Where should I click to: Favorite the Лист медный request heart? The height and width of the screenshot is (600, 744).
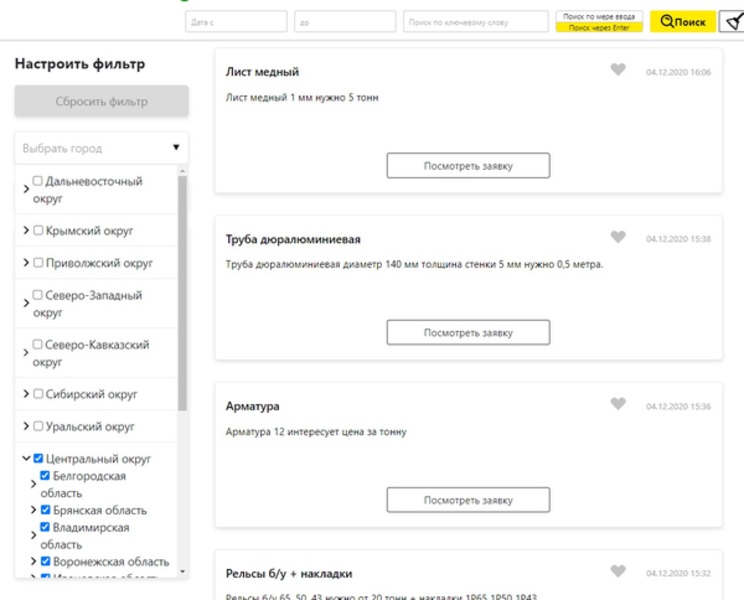[x=618, y=70]
